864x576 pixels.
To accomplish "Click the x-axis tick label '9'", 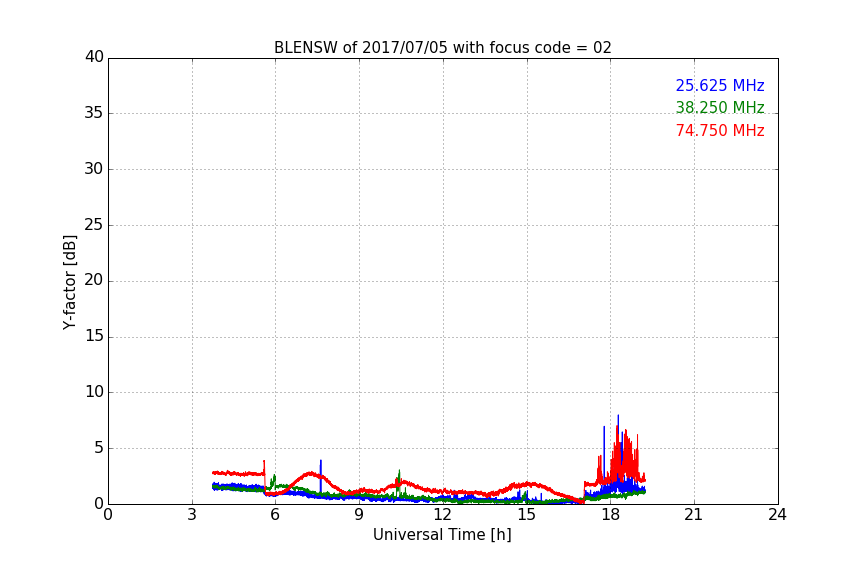I will [x=359, y=515].
